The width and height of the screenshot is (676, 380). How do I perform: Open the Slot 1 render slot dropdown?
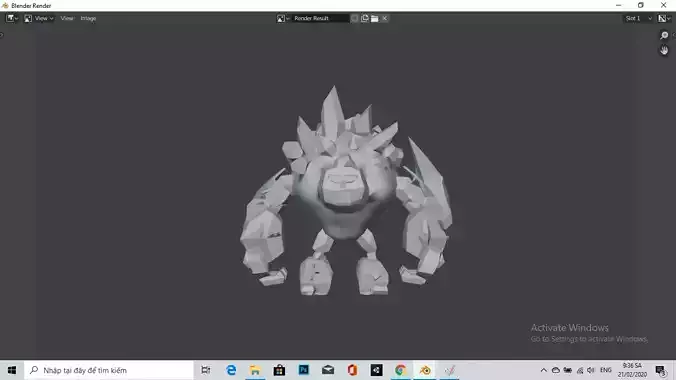638,18
